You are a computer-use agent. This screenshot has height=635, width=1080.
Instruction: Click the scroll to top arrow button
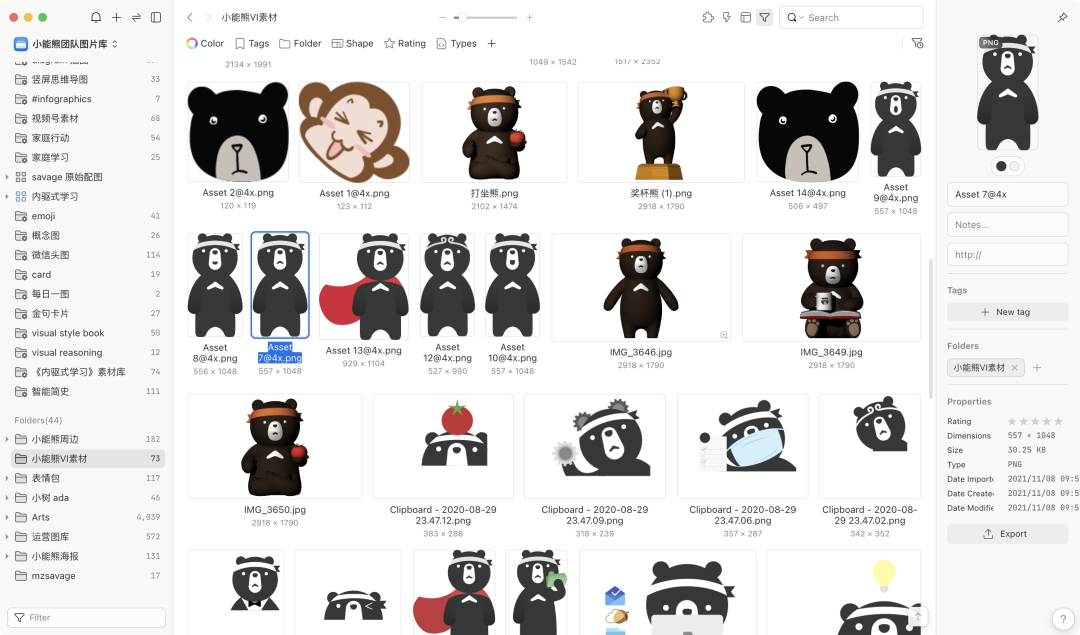tap(917, 616)
